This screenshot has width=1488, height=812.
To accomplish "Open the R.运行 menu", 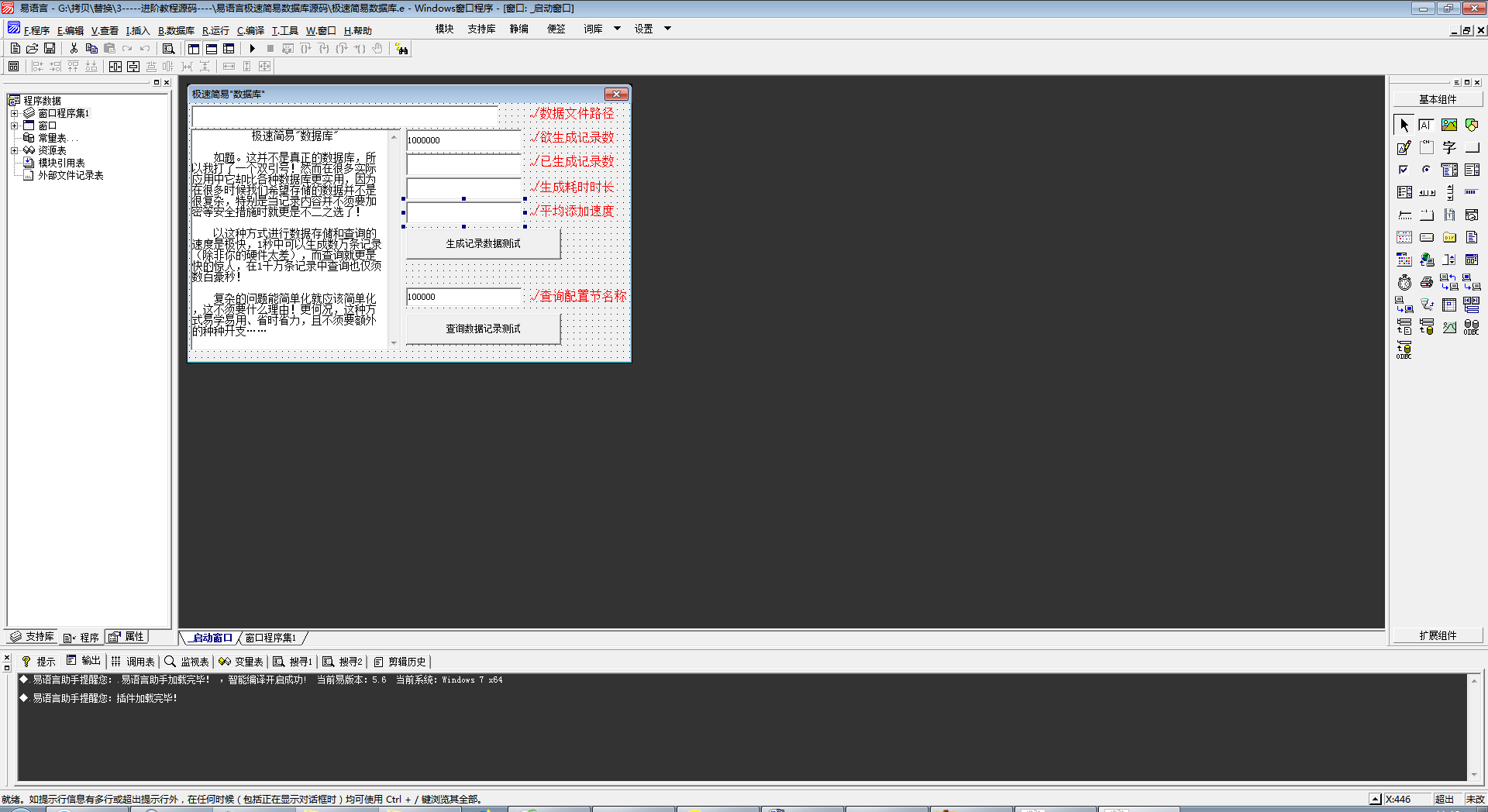I will (215, 31).
